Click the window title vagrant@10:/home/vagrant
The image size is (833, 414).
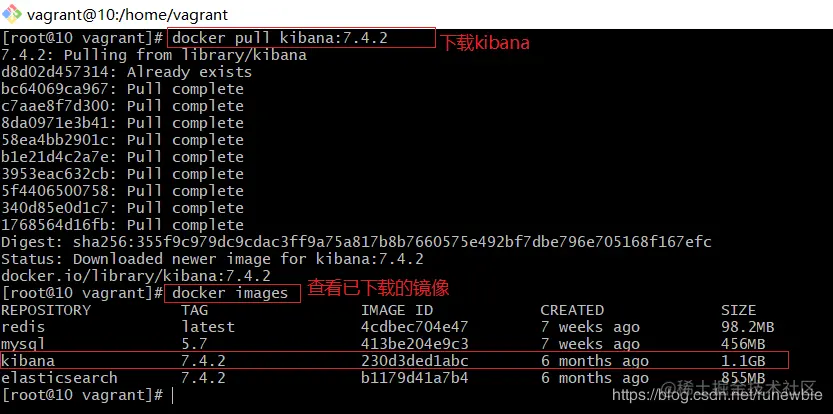tap(128, 14)
